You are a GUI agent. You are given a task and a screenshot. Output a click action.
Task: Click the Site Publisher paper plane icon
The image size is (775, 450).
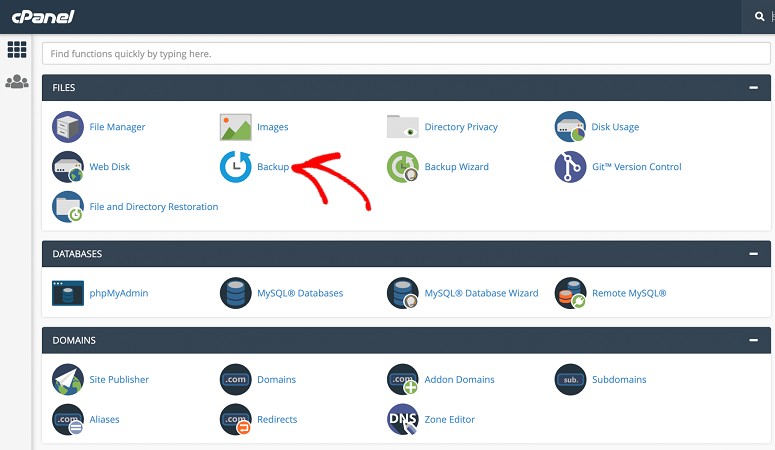68,380
